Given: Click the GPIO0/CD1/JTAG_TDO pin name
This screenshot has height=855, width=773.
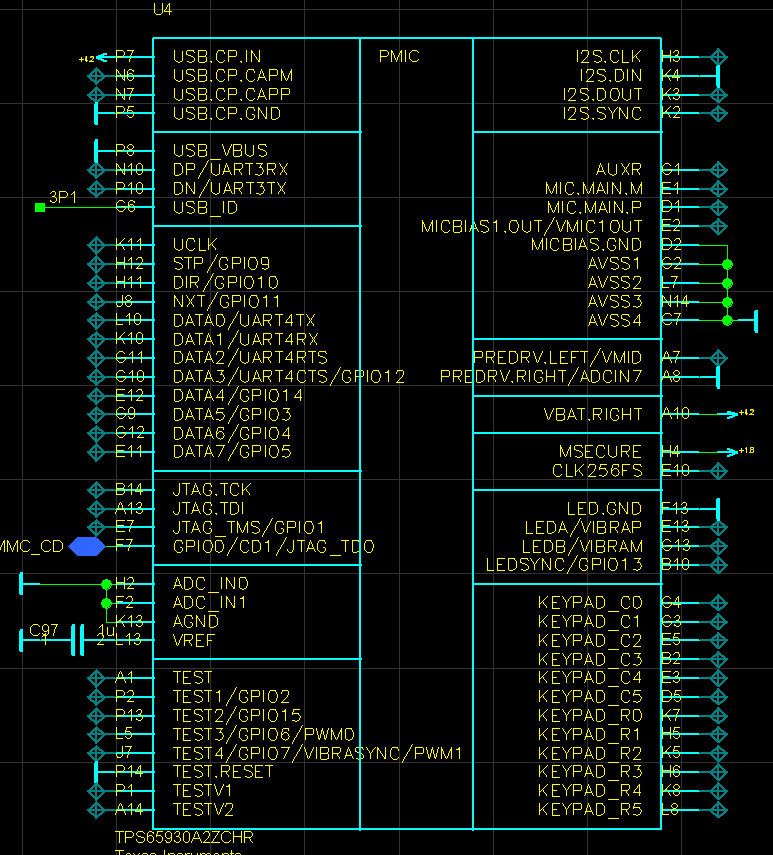Looking at the screenshot, I should (274, 547).
